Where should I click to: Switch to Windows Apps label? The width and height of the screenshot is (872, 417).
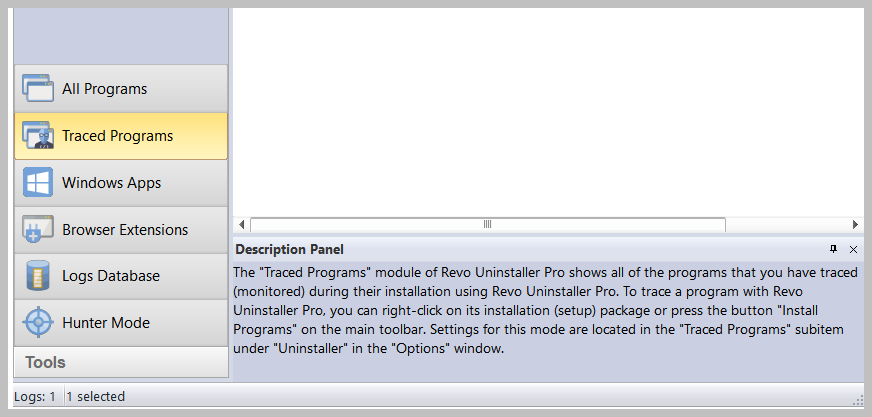point(111,183)
